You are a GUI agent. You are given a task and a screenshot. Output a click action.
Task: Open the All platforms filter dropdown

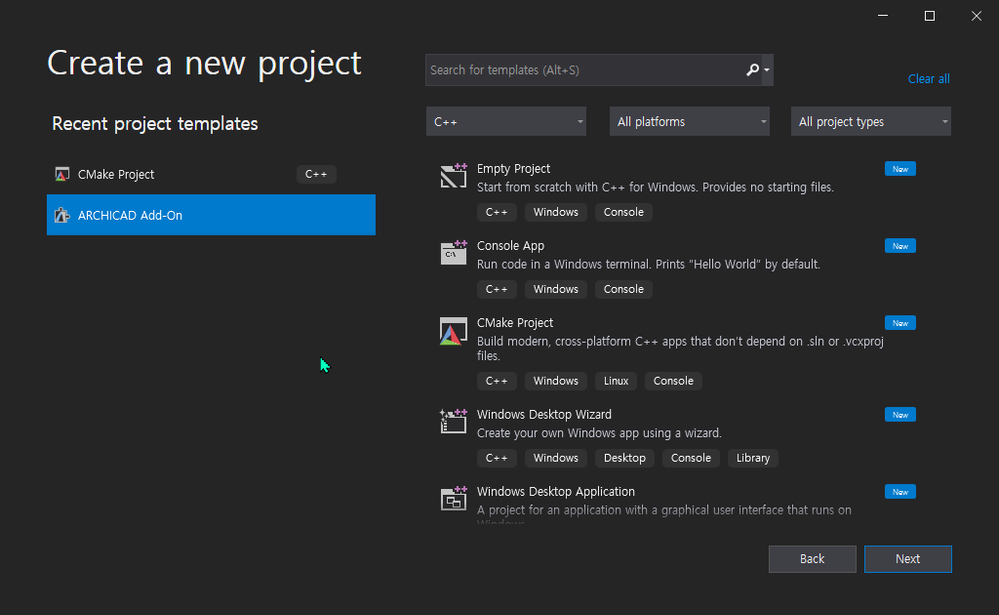689,122
